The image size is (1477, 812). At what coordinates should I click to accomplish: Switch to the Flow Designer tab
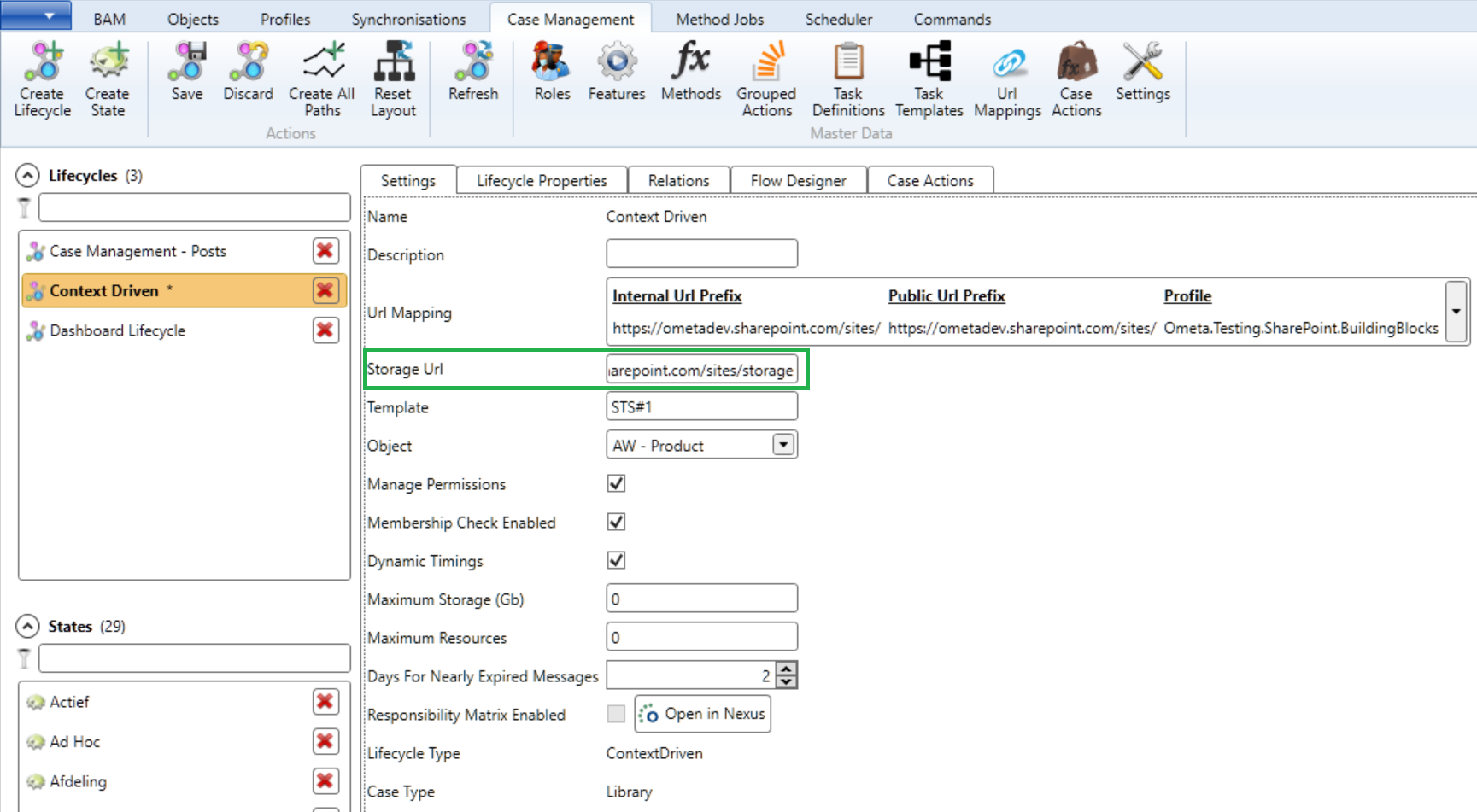pyautogui.click(x=798, y=181)
